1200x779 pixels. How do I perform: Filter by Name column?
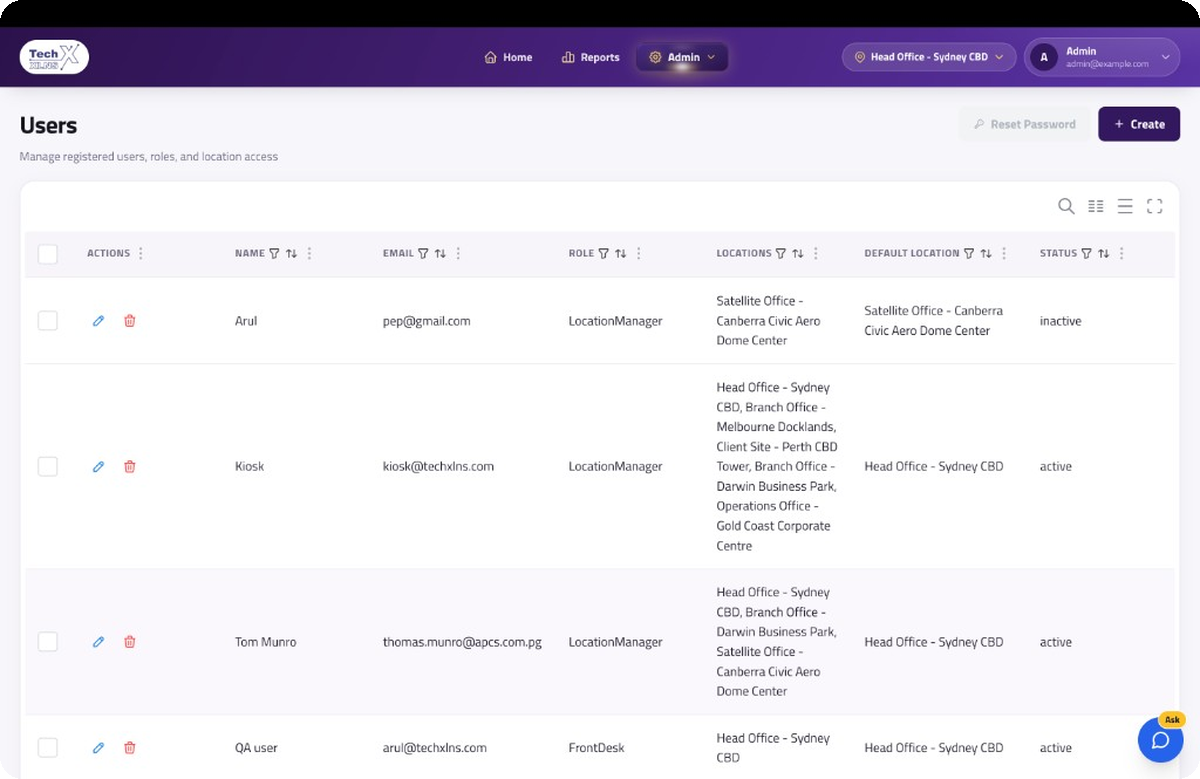click(x=274, y=254)
